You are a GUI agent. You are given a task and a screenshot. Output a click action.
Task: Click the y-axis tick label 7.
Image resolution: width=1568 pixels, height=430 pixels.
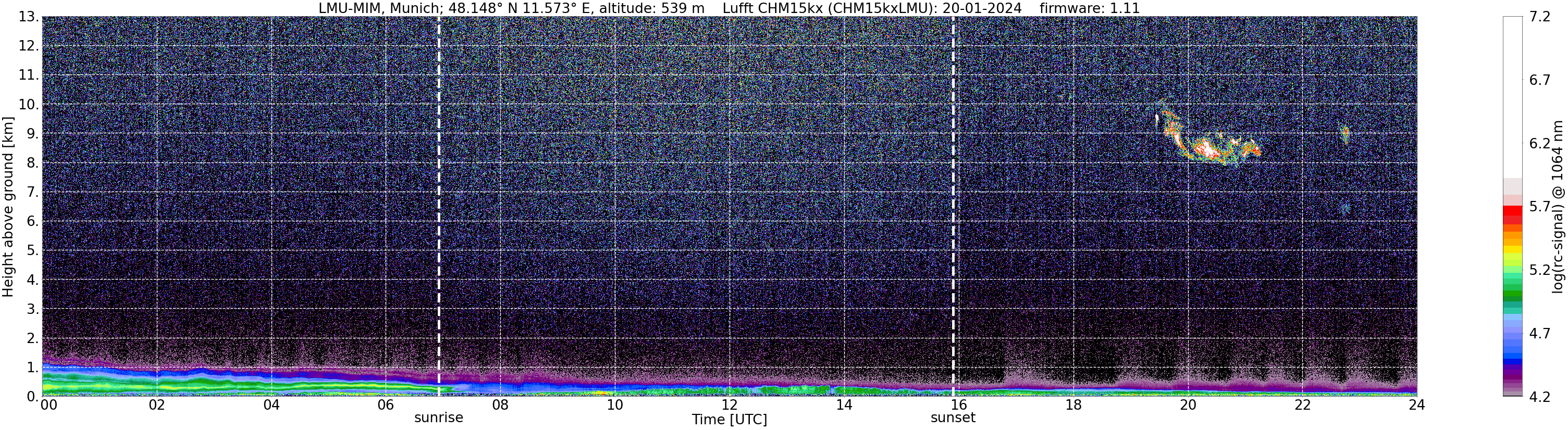33,192
